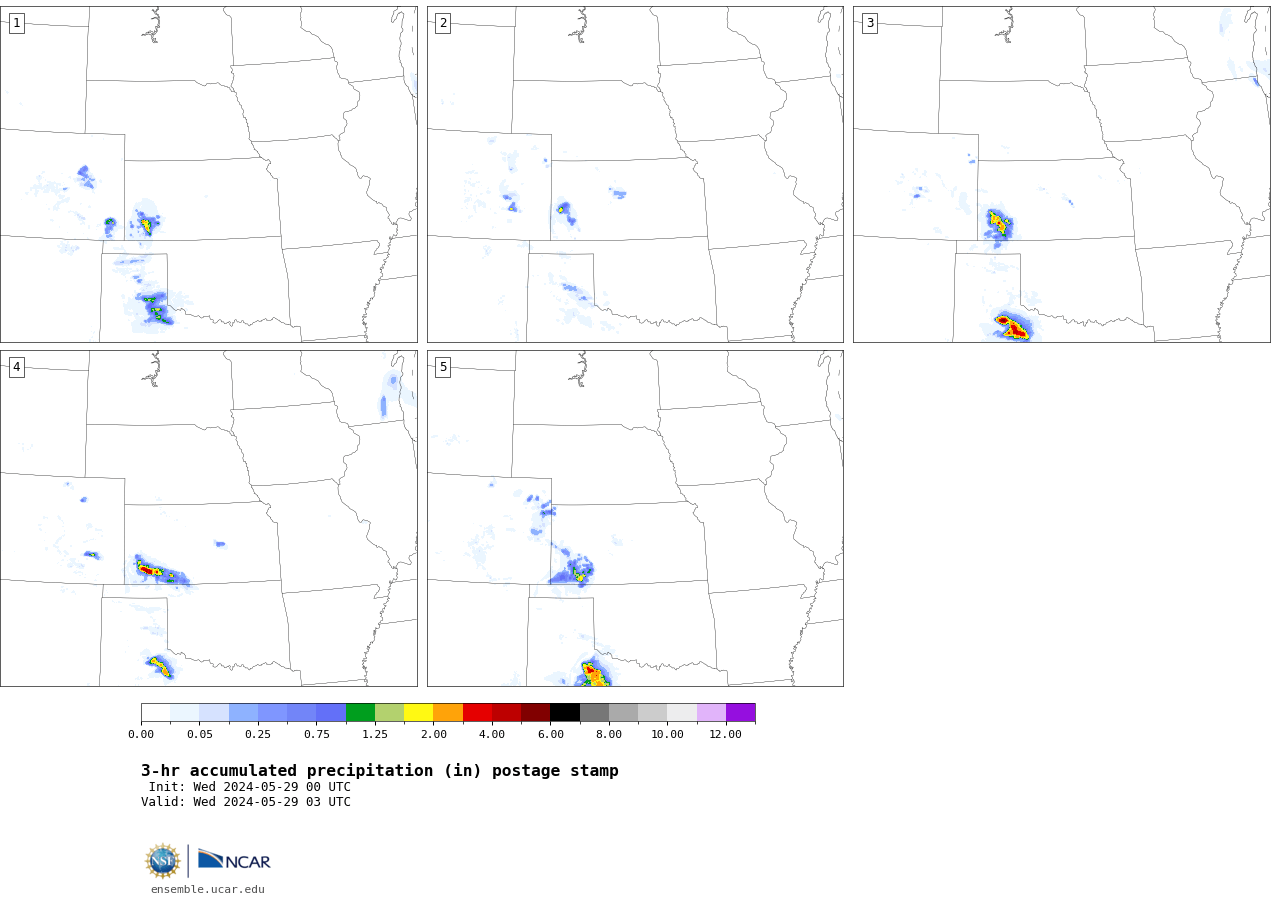
Task: Open ensemble member 5 precipitation map
Action: tap(635, 518)
